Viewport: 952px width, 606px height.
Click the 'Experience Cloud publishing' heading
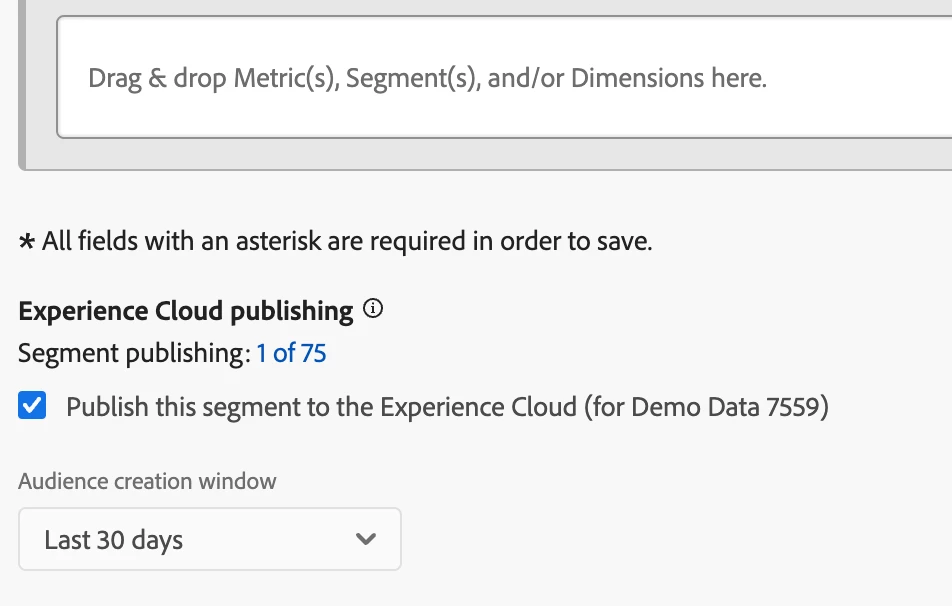[x=185, y=311]
